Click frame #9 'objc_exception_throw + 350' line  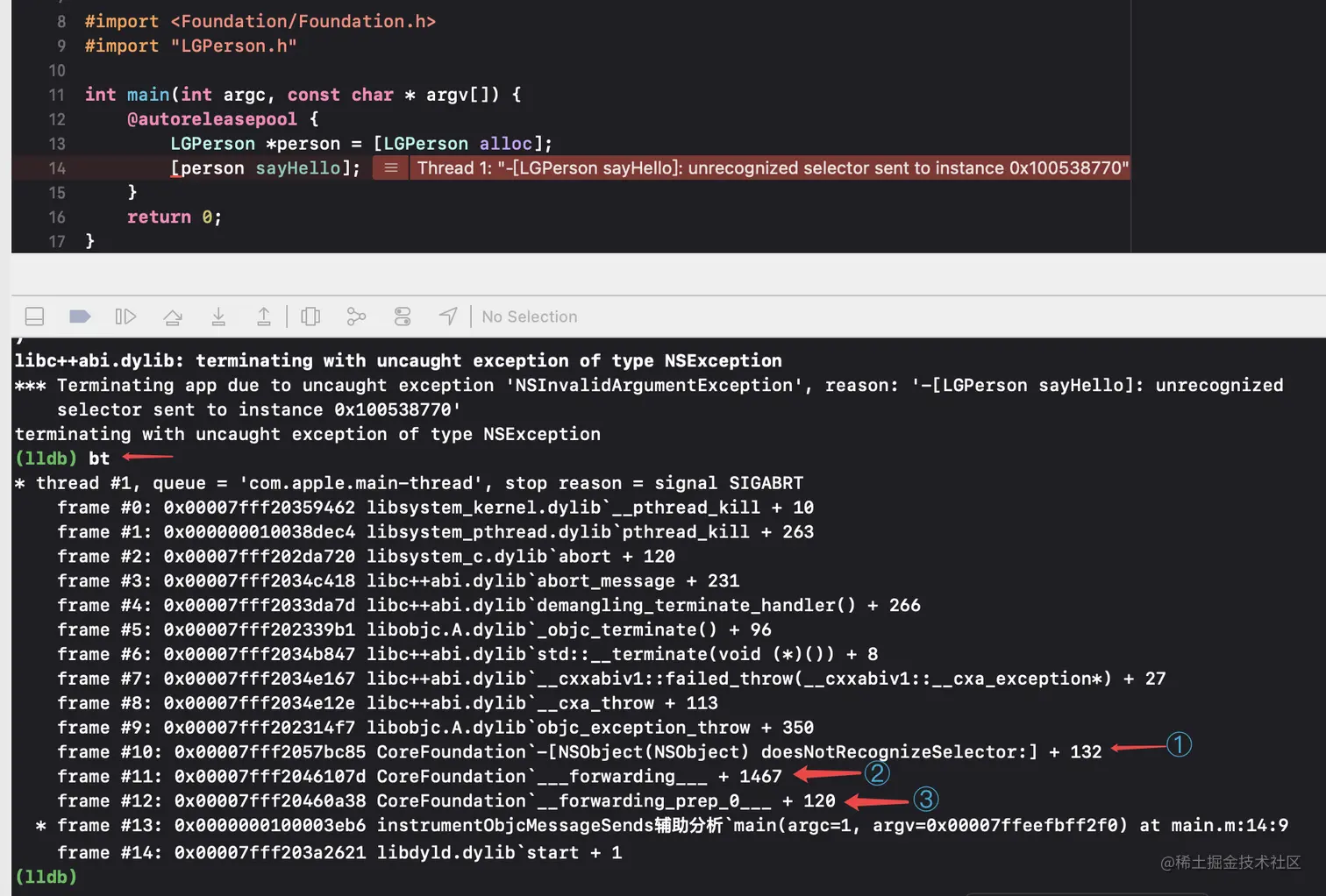coord(436,729)
